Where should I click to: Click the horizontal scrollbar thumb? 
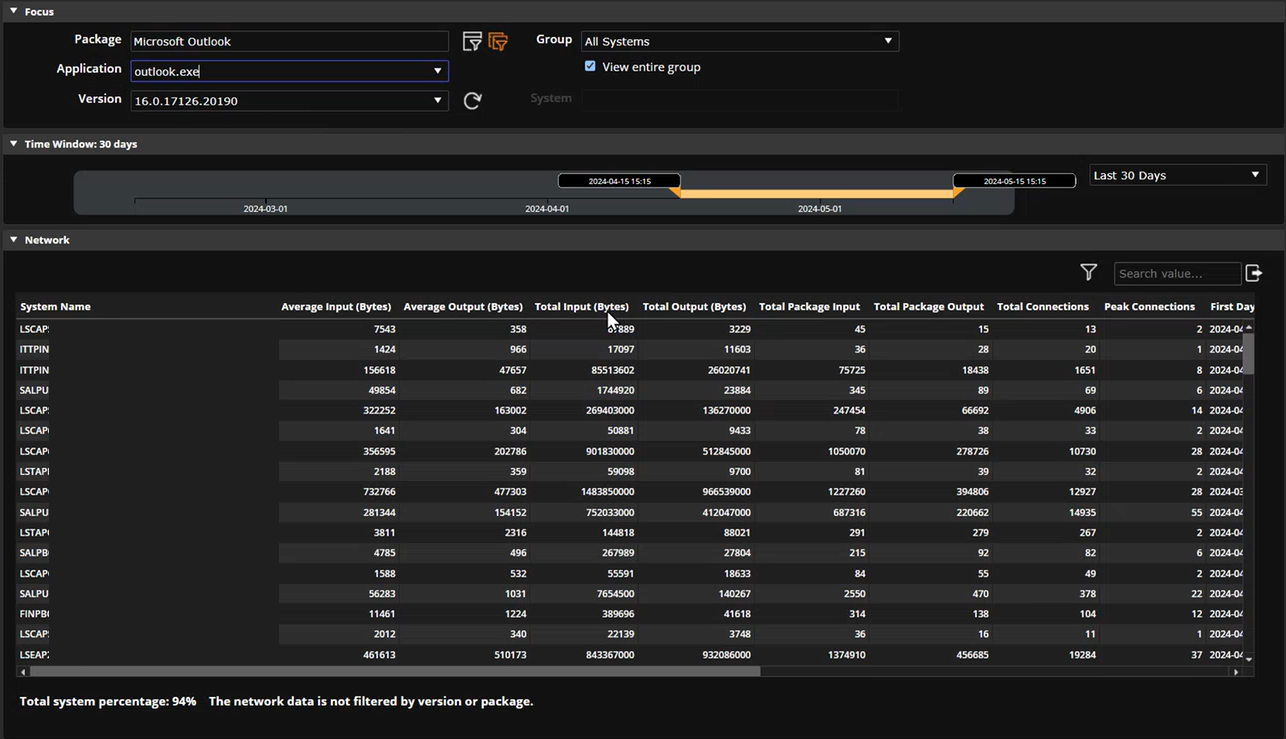pyautogui.click(x=395, y=671)
